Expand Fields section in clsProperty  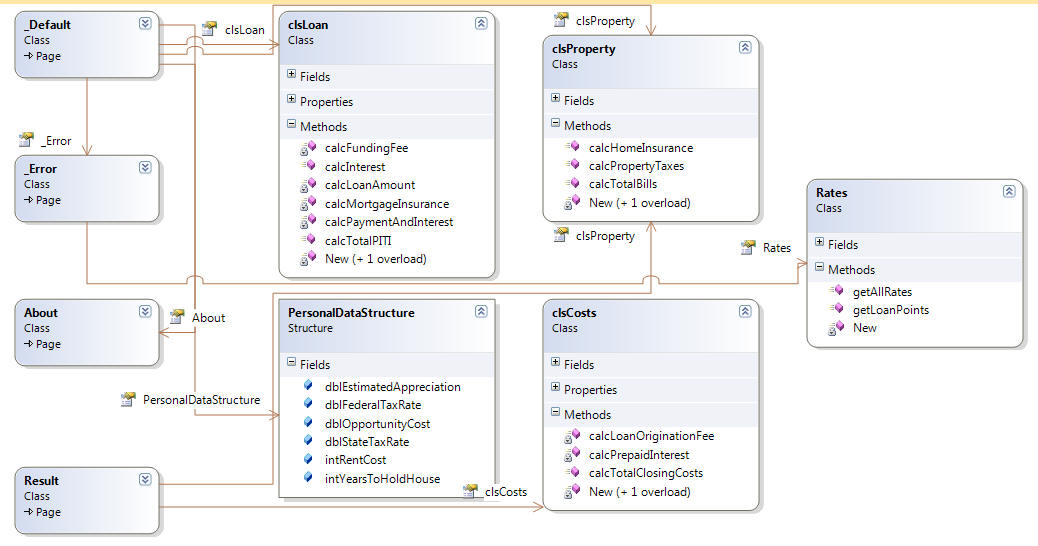[555, 98]
